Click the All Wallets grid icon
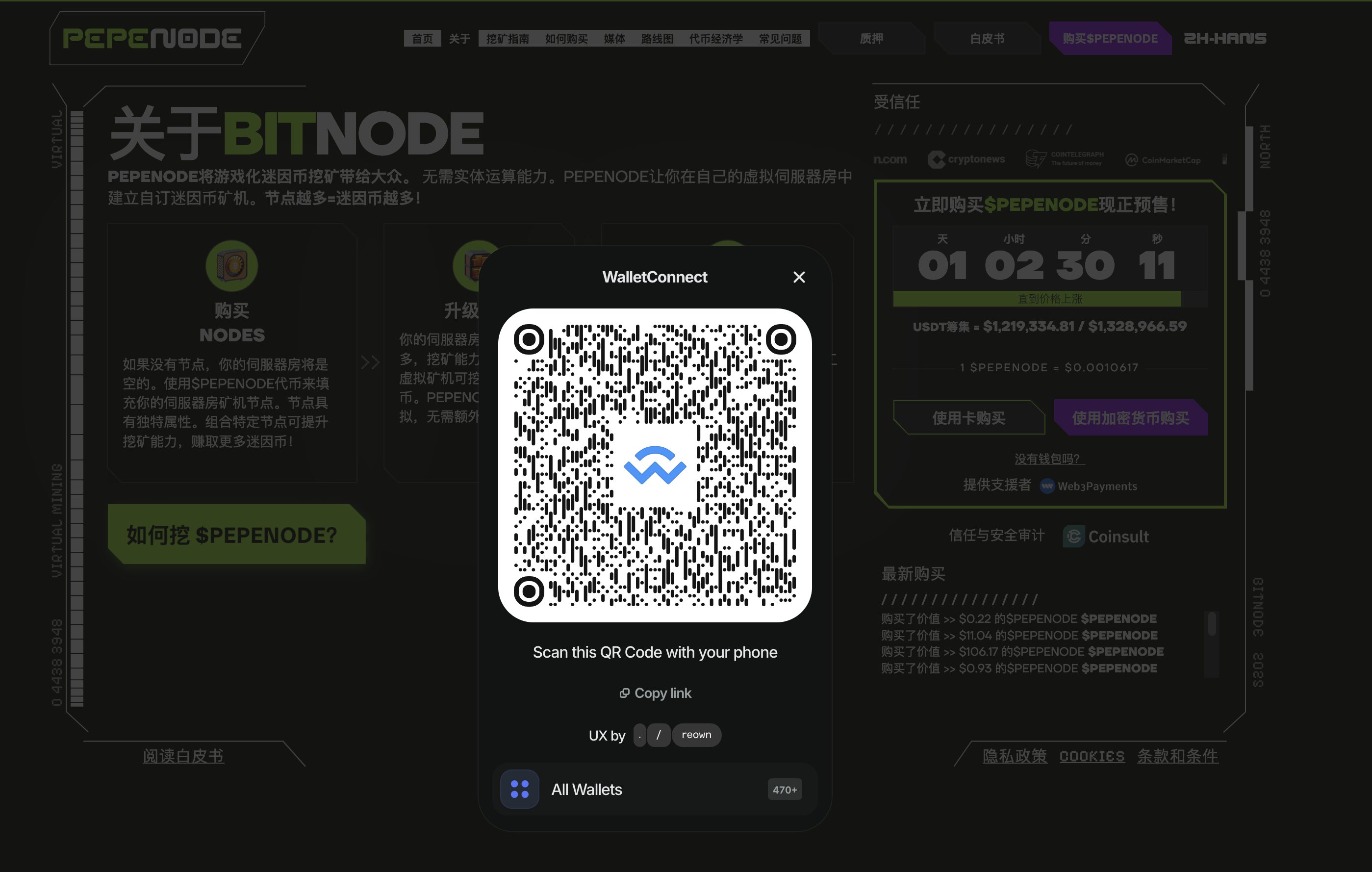The width and height of the screenshot is (1372, 872). 519,789
